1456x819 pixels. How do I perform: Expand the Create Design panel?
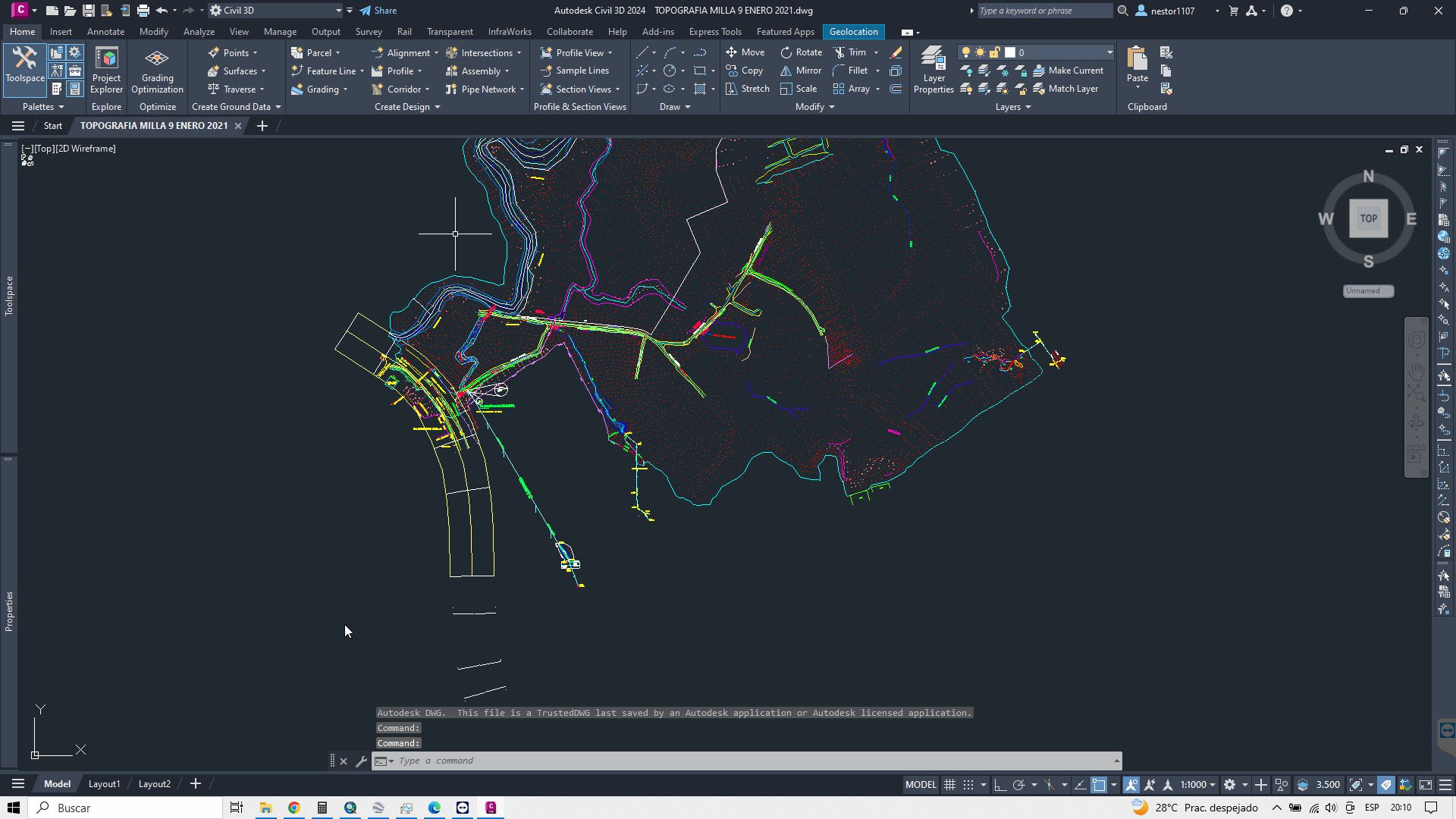click(x=407, y=107)
